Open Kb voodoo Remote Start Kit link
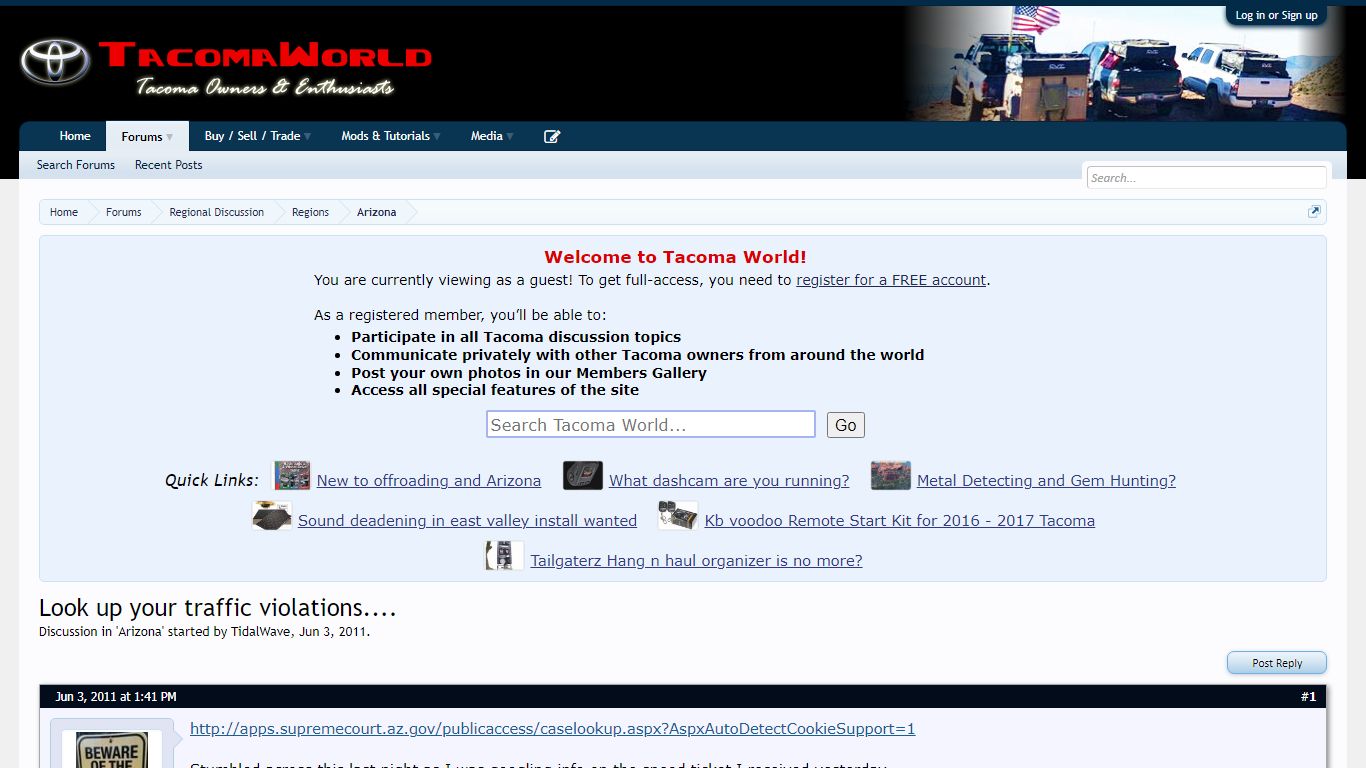Screen dimensions: 1366x768 point(900,521)
